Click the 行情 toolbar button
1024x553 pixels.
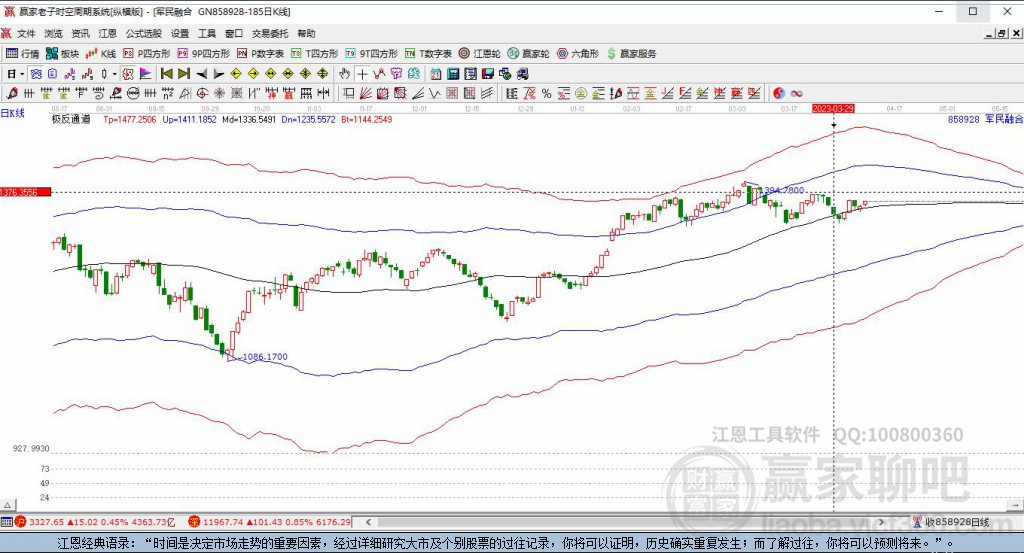point(23,54)
